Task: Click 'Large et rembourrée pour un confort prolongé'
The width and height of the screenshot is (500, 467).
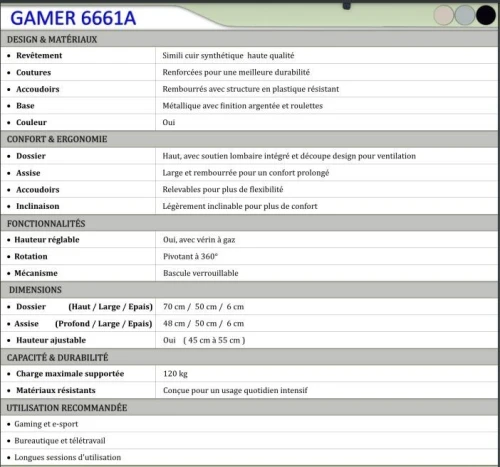Action: pos(246,173)
